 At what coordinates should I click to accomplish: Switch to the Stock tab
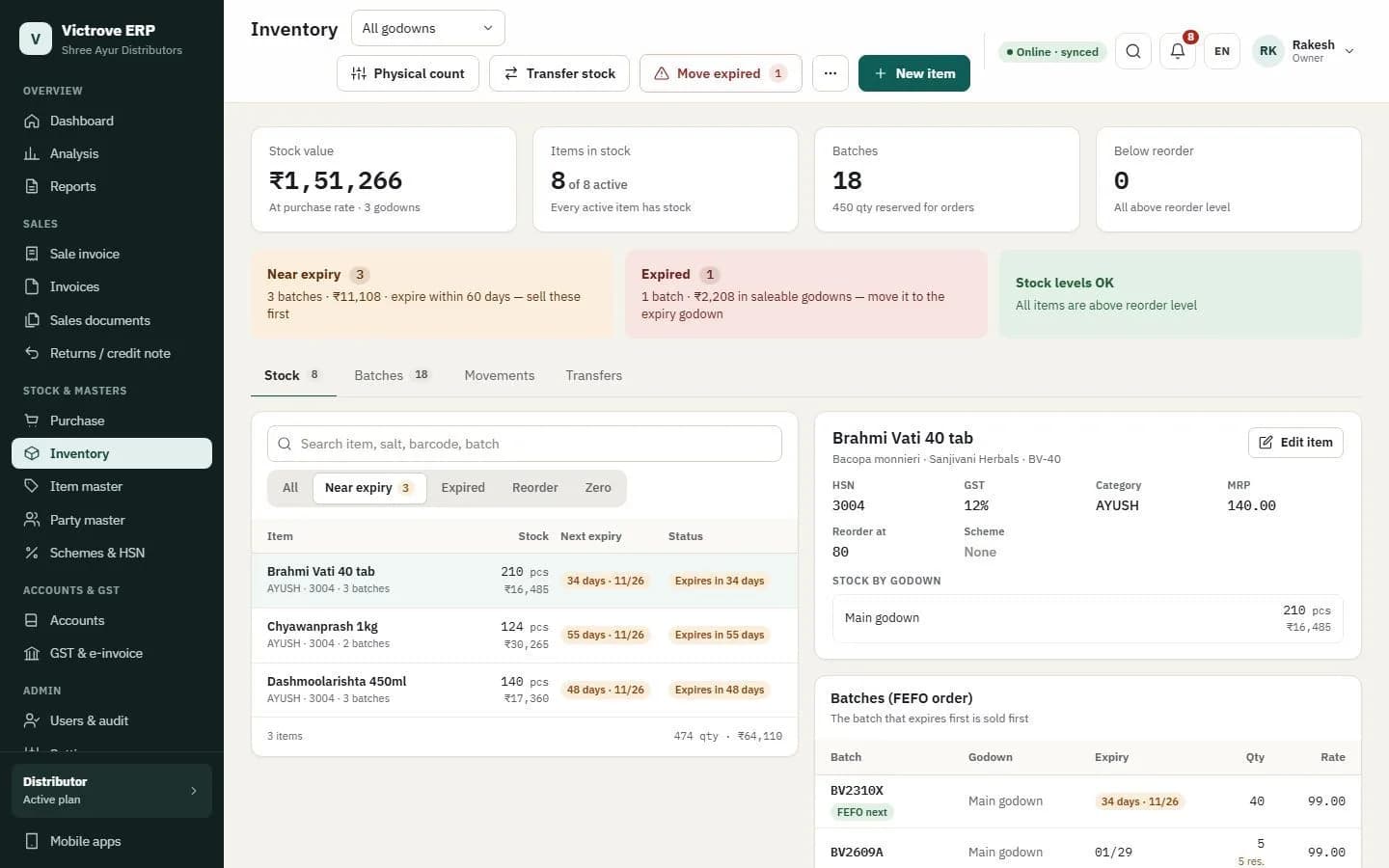(x=293, y=375)
